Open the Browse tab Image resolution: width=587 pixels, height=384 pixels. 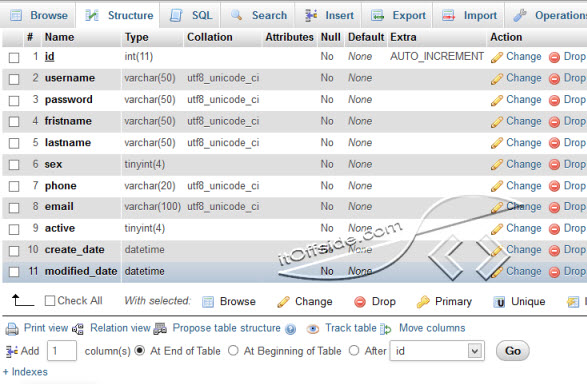pos(39,15)
